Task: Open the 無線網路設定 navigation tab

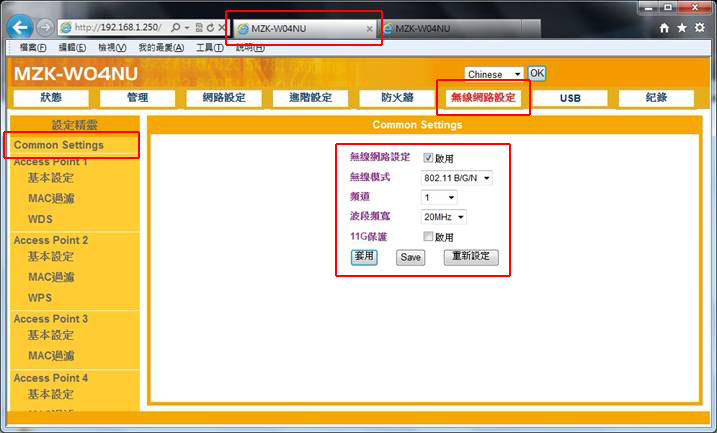Action: (x=483, y=97)
